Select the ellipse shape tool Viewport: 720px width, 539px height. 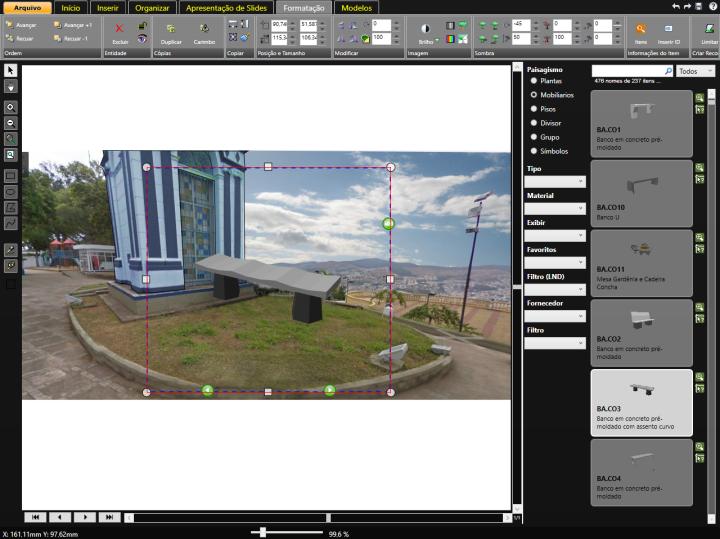coord(11,191)
